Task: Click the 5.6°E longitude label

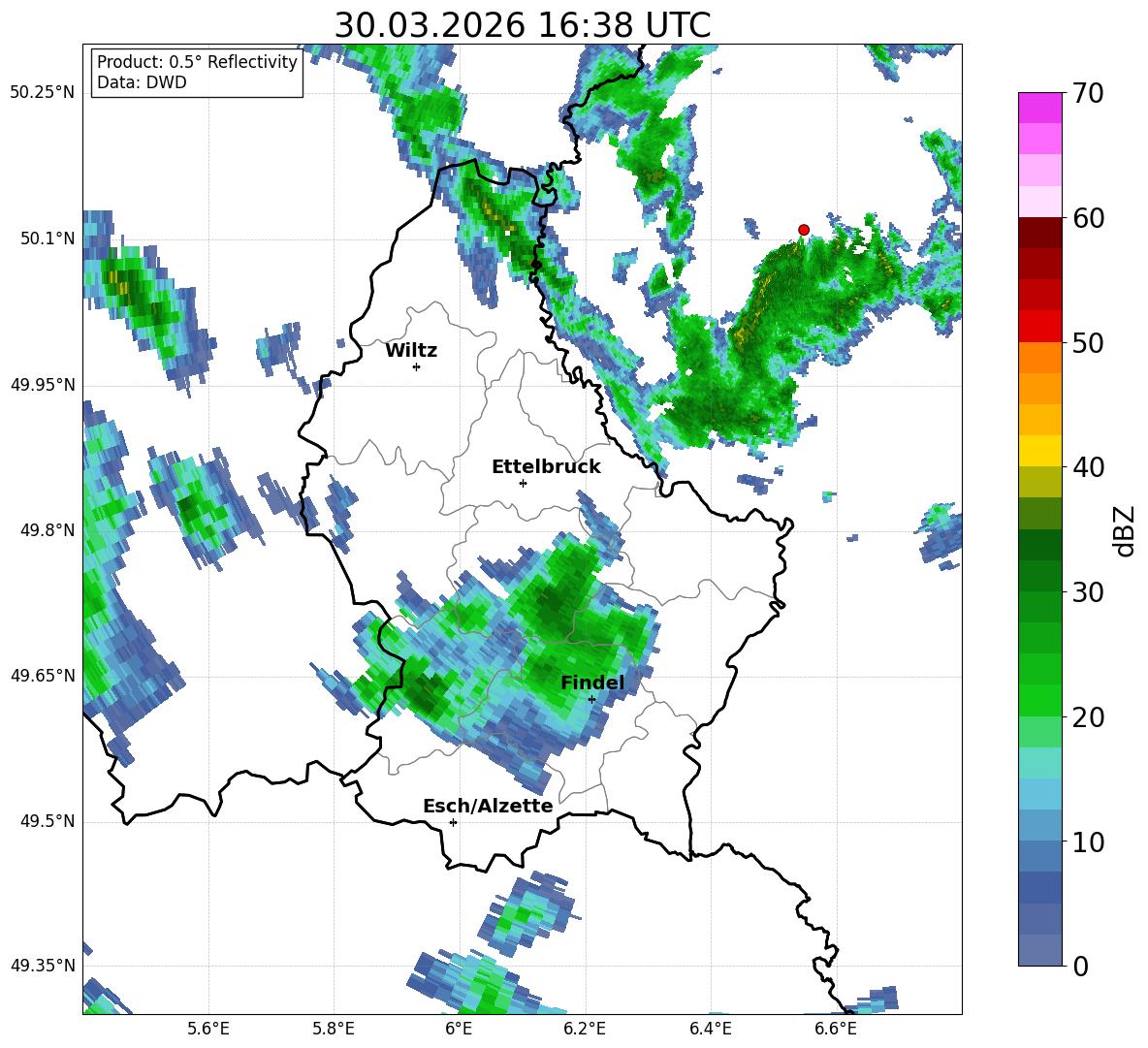Action: [208, 1029]
